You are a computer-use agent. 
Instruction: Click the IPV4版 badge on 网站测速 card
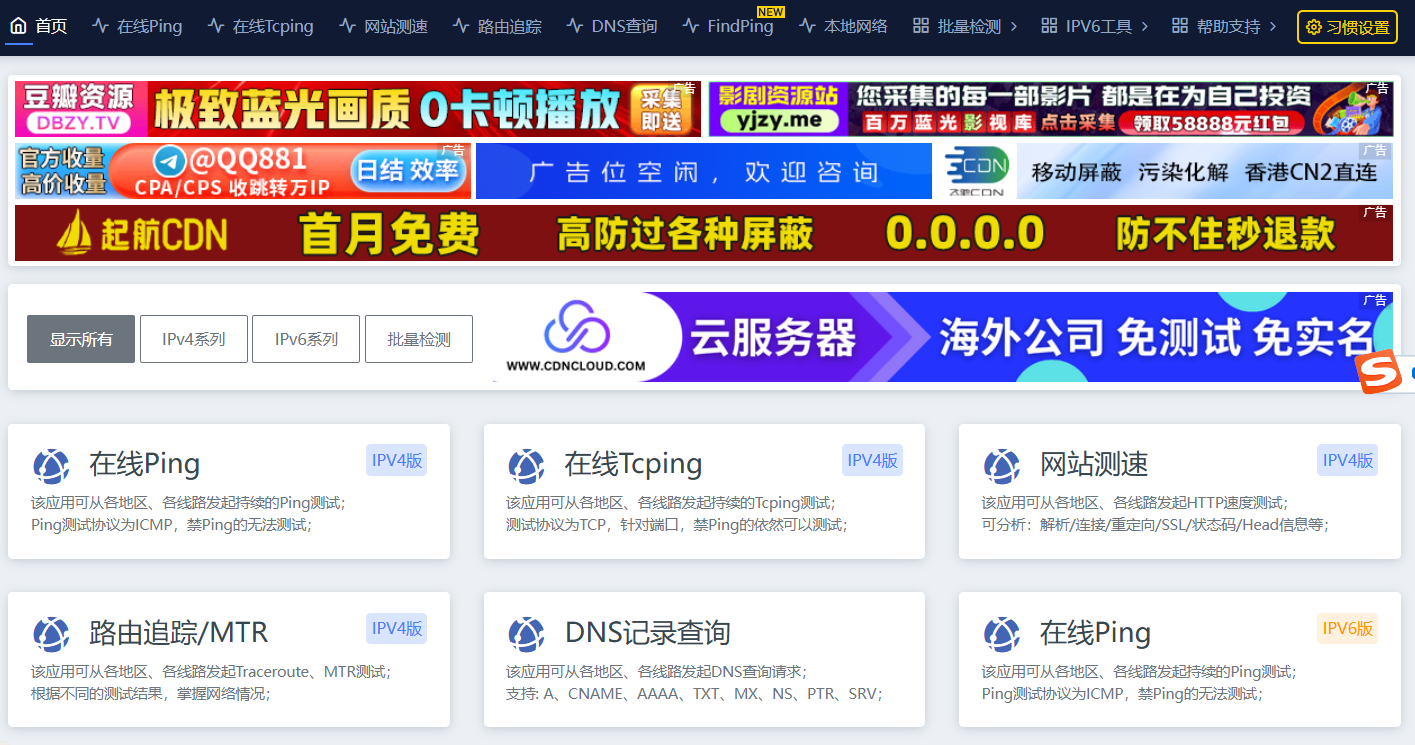[1347, 460]
